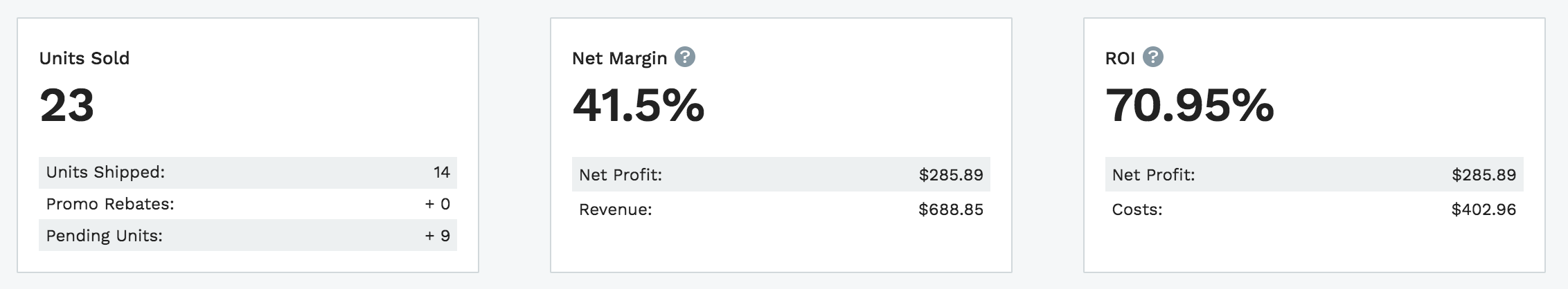The image size is (1568, 289).
Task: Select the Units Shipped row
Action: (248, 172)
